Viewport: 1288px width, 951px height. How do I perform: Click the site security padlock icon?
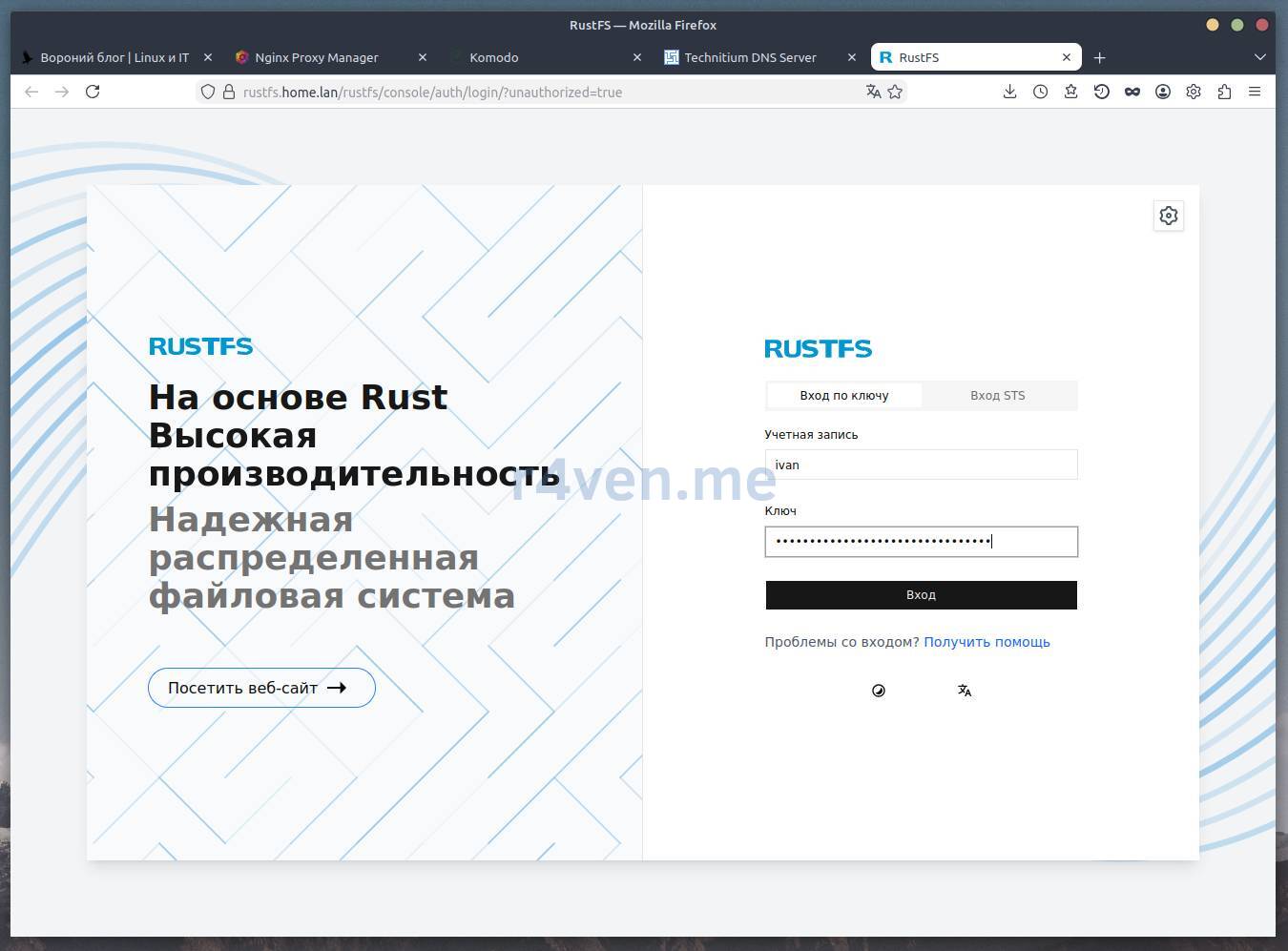pos(229,92)
